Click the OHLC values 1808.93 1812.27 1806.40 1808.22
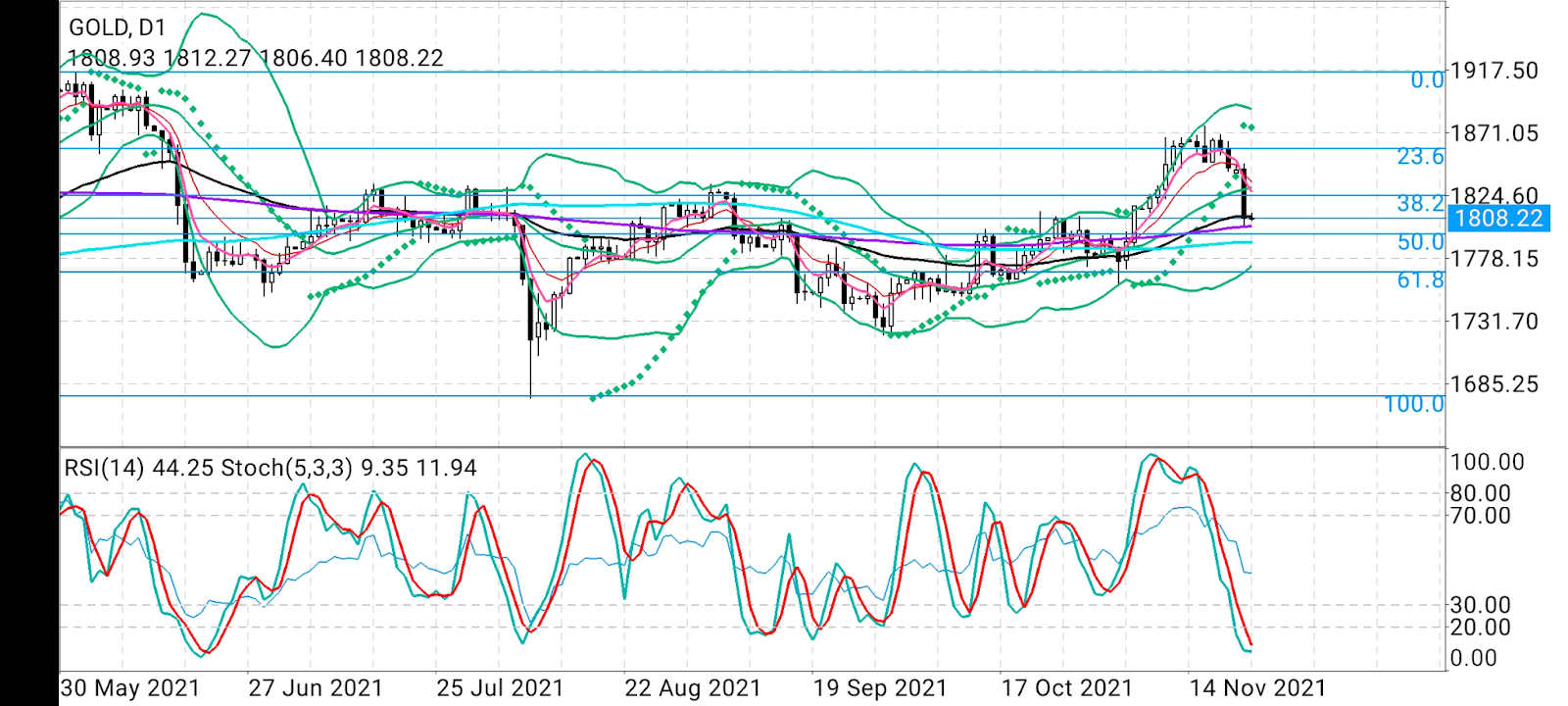Image resolution: width=1568 pixels, height=706 pixels. point(255,58)
